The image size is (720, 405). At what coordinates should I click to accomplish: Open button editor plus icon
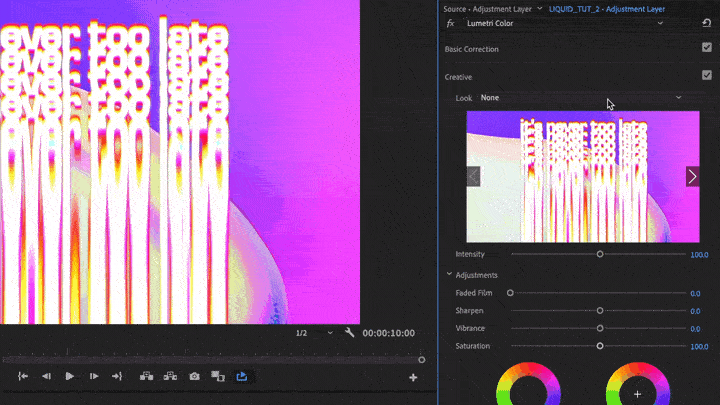413,377
